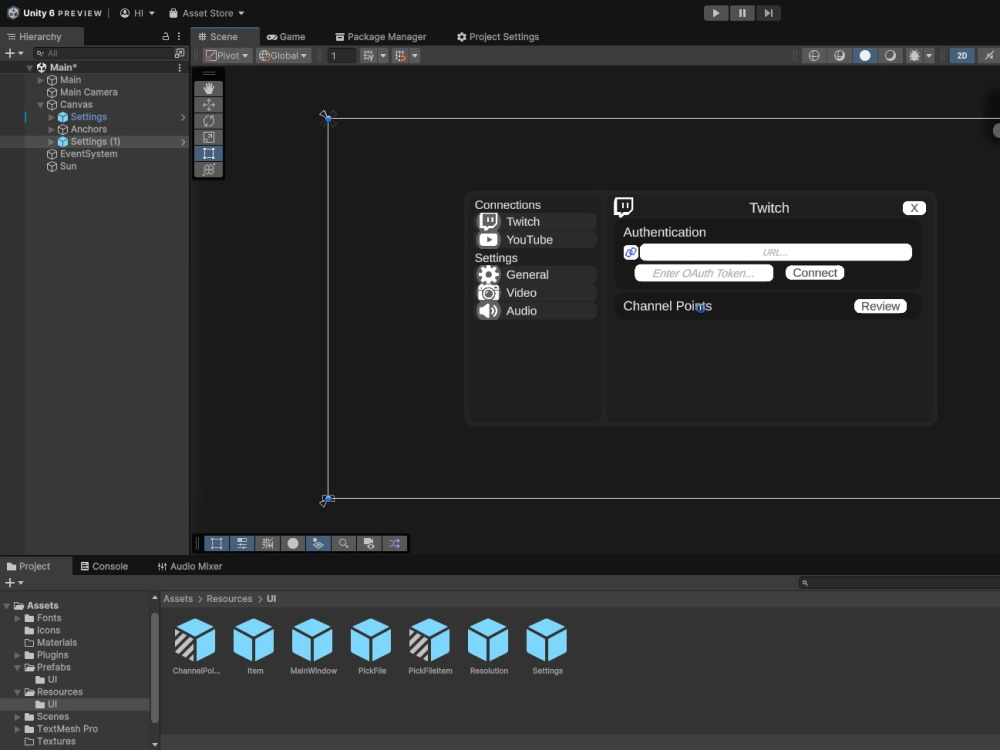Viewport: 1000px width, 750px height.
Task: Toggle 2D scene view mode
Action: 962,56
